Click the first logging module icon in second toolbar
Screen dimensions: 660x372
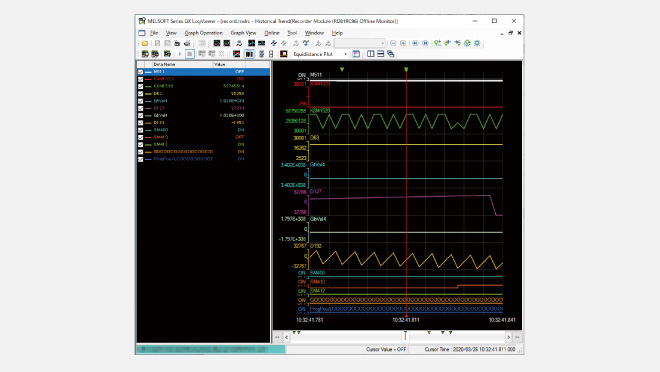(145, 54)
